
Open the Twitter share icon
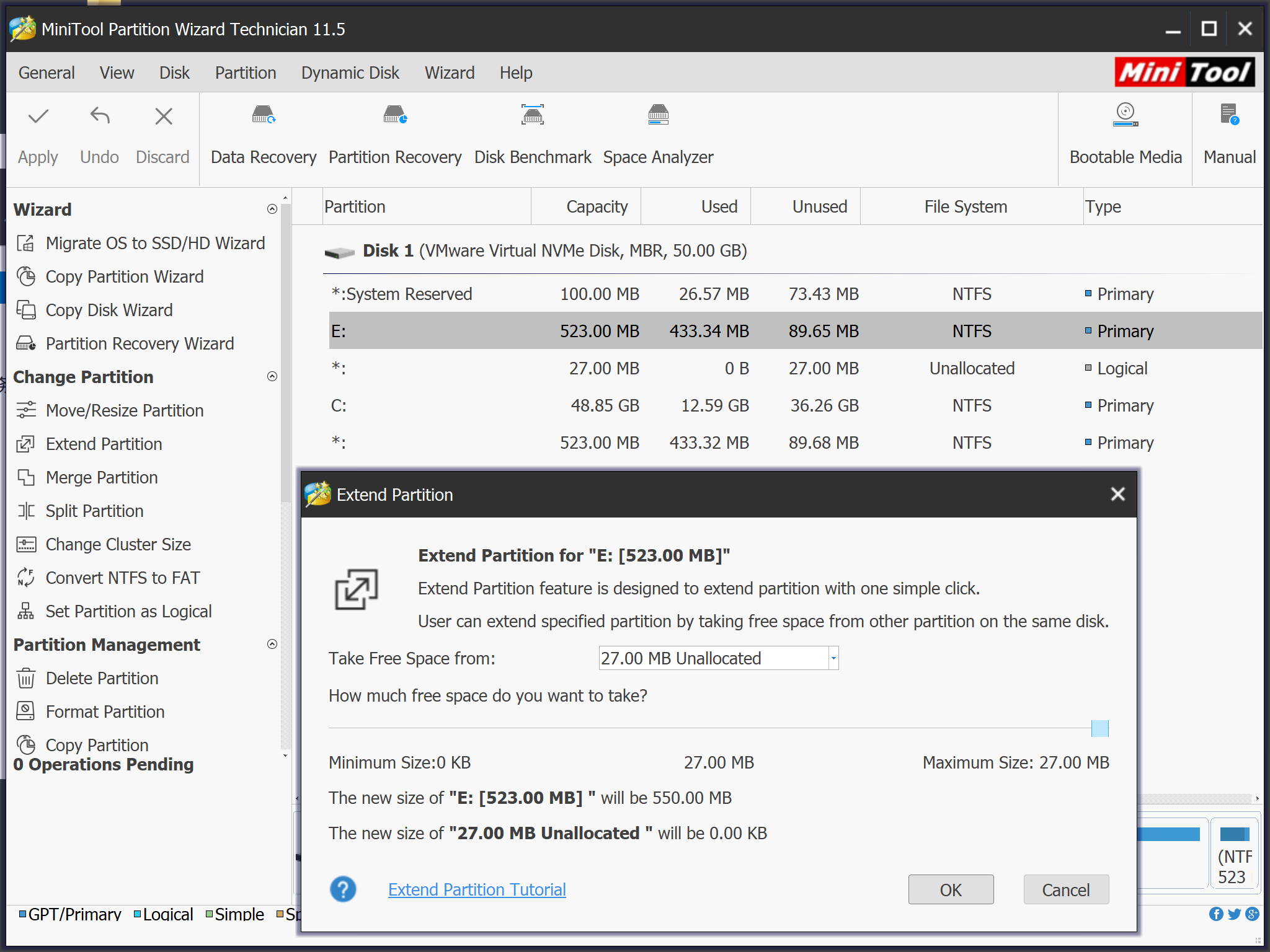click(1235, 914)
